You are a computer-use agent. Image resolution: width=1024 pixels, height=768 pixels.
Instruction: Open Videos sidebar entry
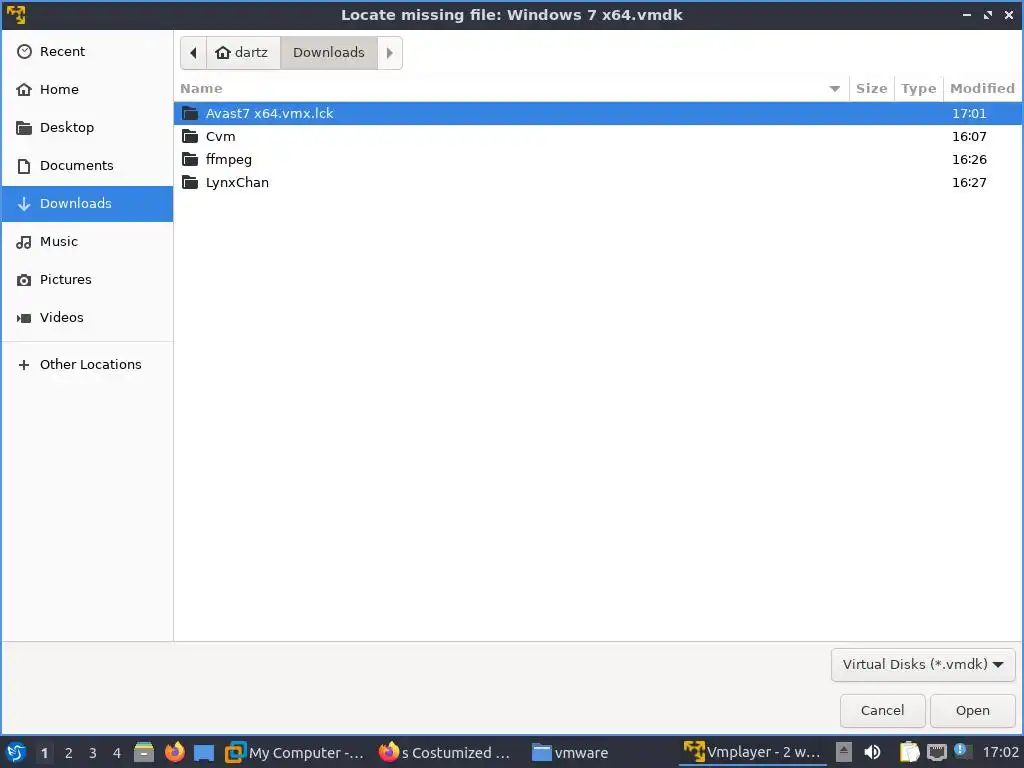(88, 317)
